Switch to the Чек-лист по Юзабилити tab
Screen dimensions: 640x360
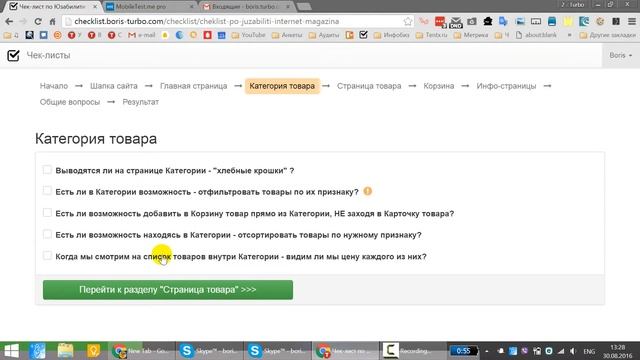point(53,7)
